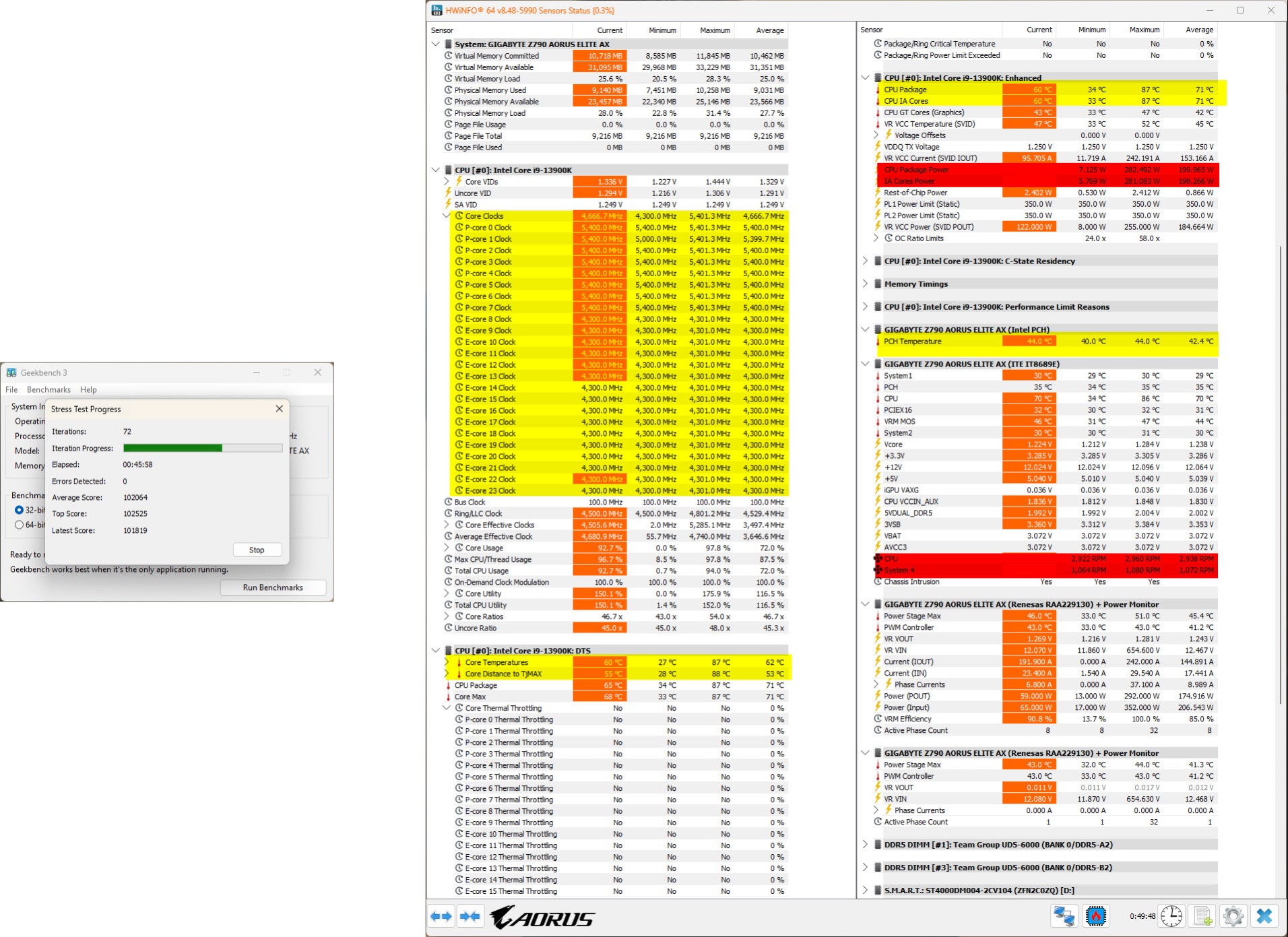Select the 32-bit benchmark radio button
Image resolution: width=1288 pixels, height=937 pixels.
coord(19,510)
